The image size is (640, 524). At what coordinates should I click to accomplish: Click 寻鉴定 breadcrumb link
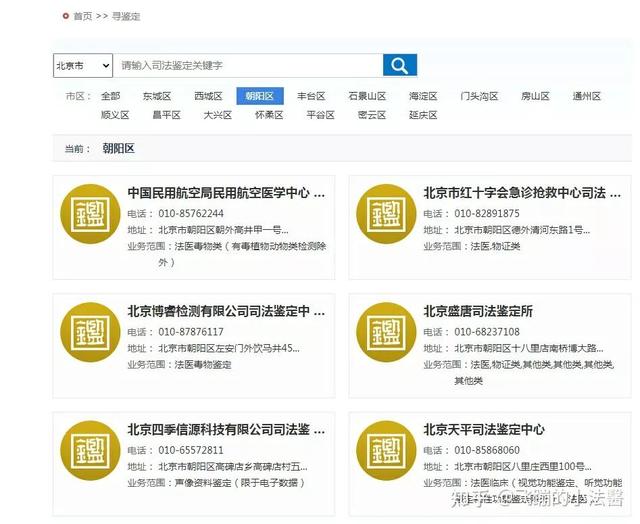tap(126, 16)
